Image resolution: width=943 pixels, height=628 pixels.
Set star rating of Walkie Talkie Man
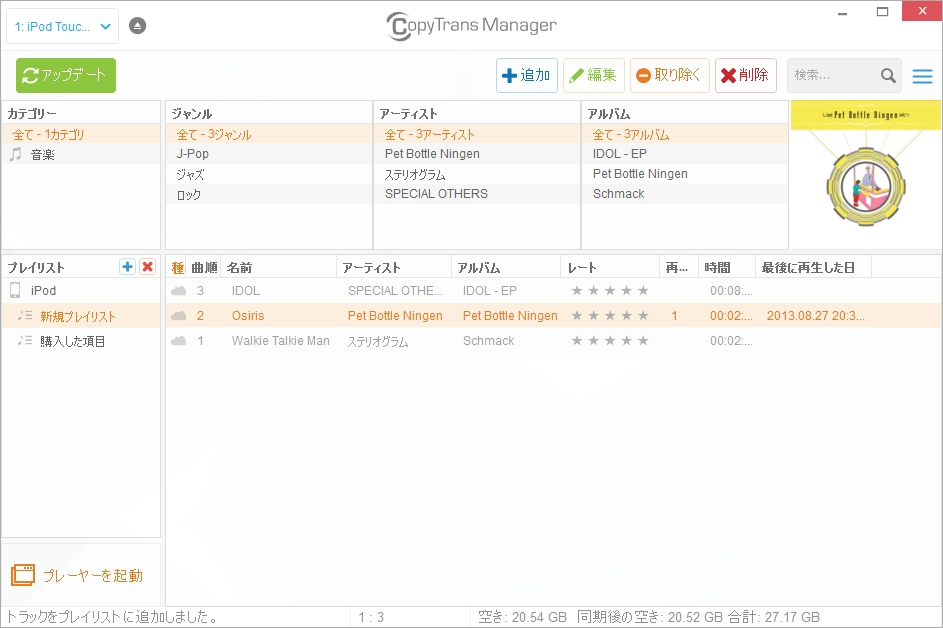(x=610, y=341)
